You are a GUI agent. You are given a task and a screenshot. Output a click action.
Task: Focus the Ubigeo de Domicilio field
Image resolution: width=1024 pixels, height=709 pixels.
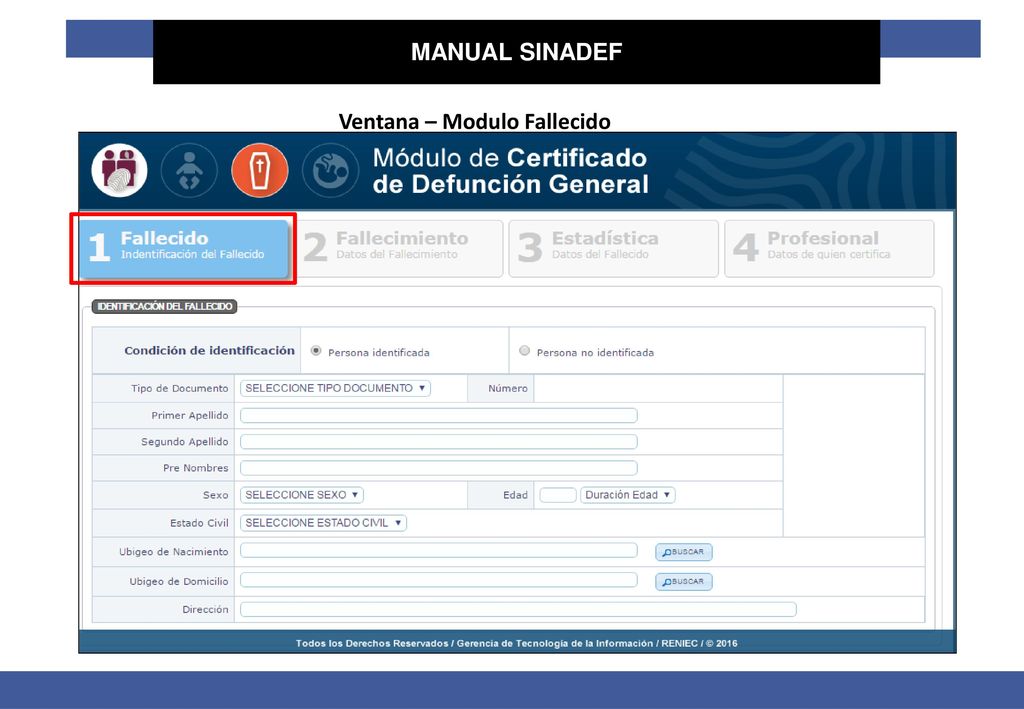point(439,580)
